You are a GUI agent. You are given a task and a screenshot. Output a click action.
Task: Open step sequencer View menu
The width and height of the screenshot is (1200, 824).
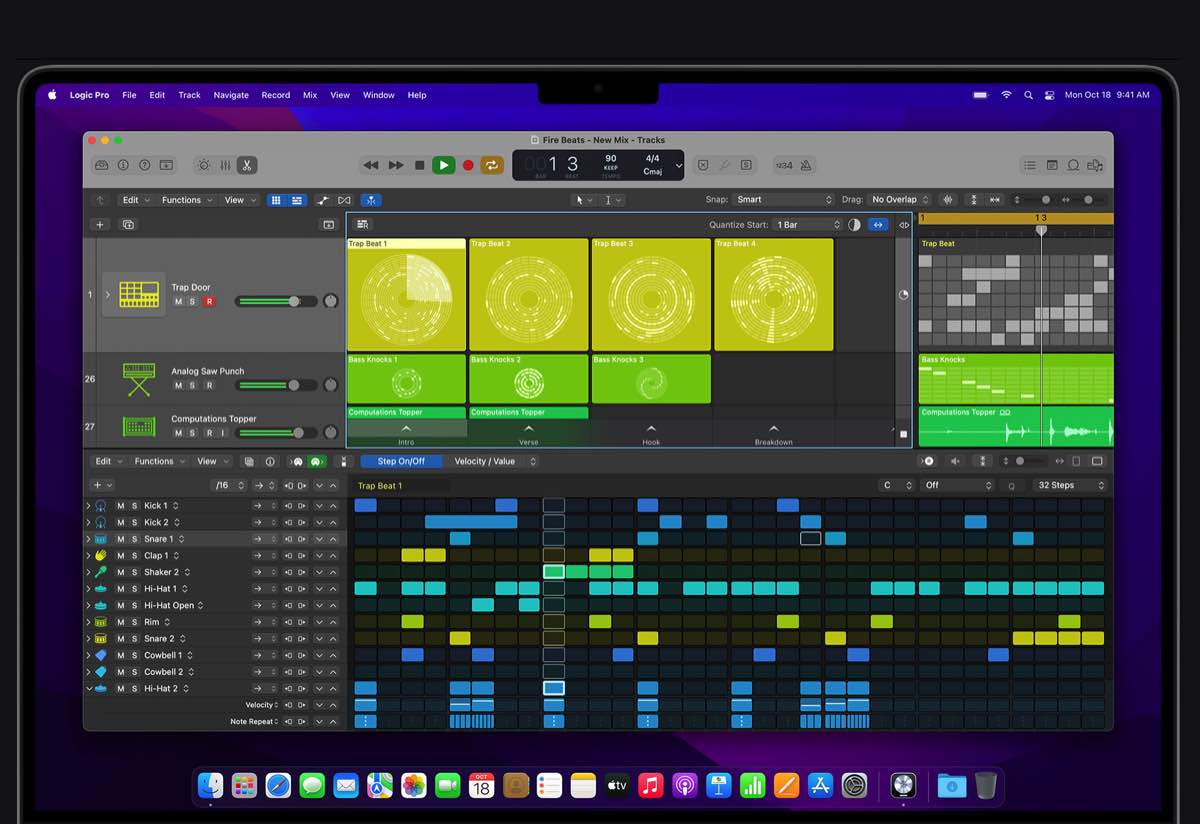211,461
